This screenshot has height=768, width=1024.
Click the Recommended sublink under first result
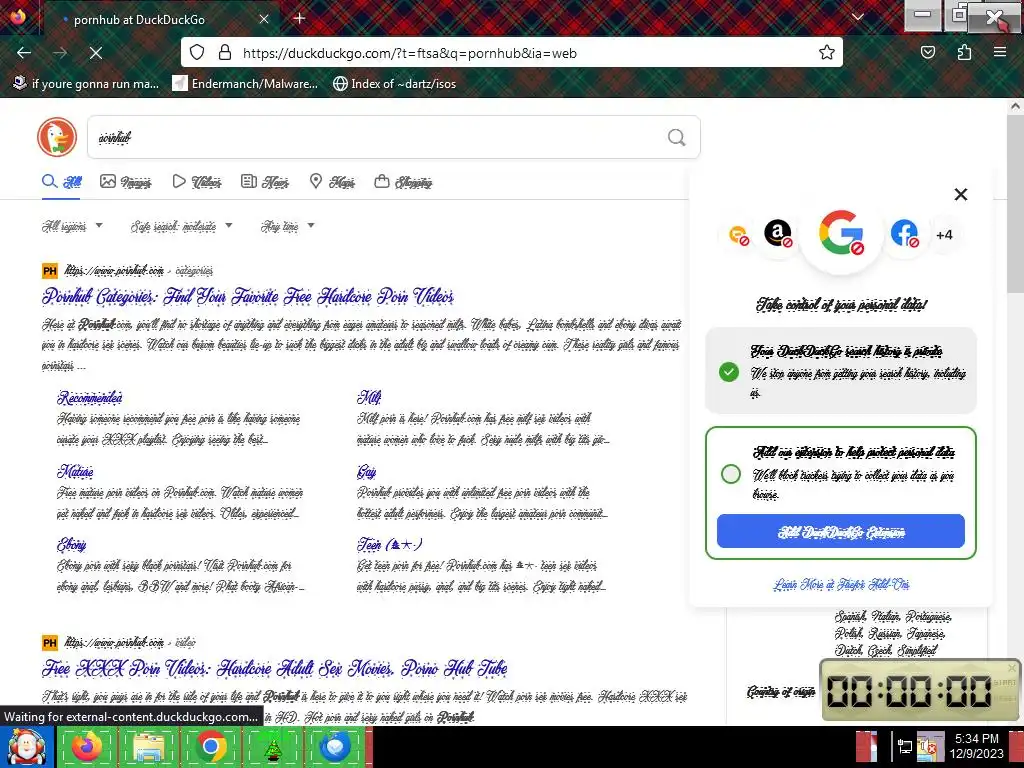click(89, 398)
